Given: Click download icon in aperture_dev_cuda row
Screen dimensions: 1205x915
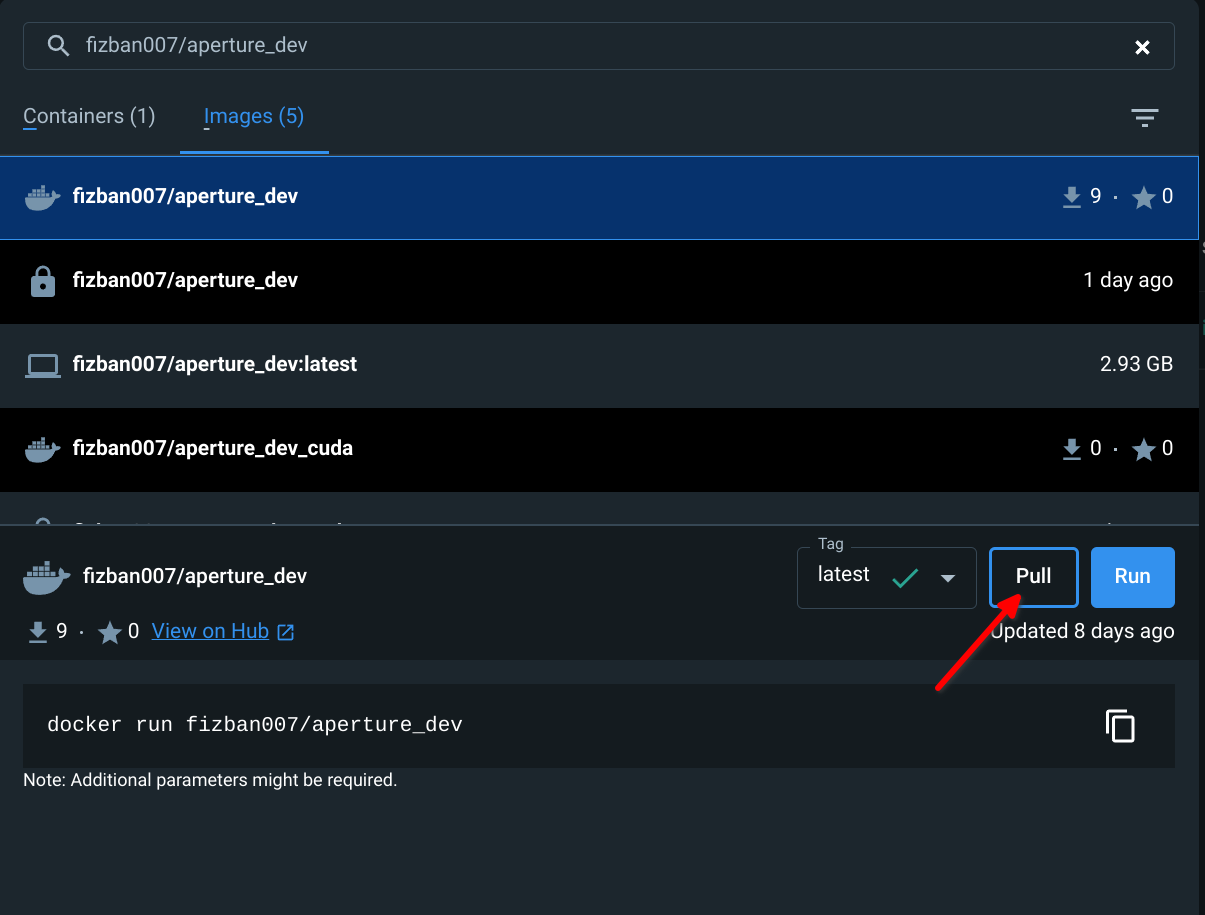Looking at the screenshot, I should tap(1071, 449).
